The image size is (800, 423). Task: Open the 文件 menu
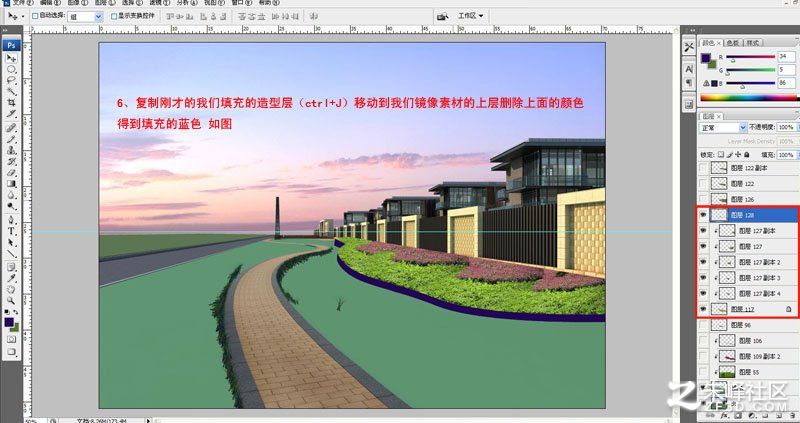[x=22, y=3]
